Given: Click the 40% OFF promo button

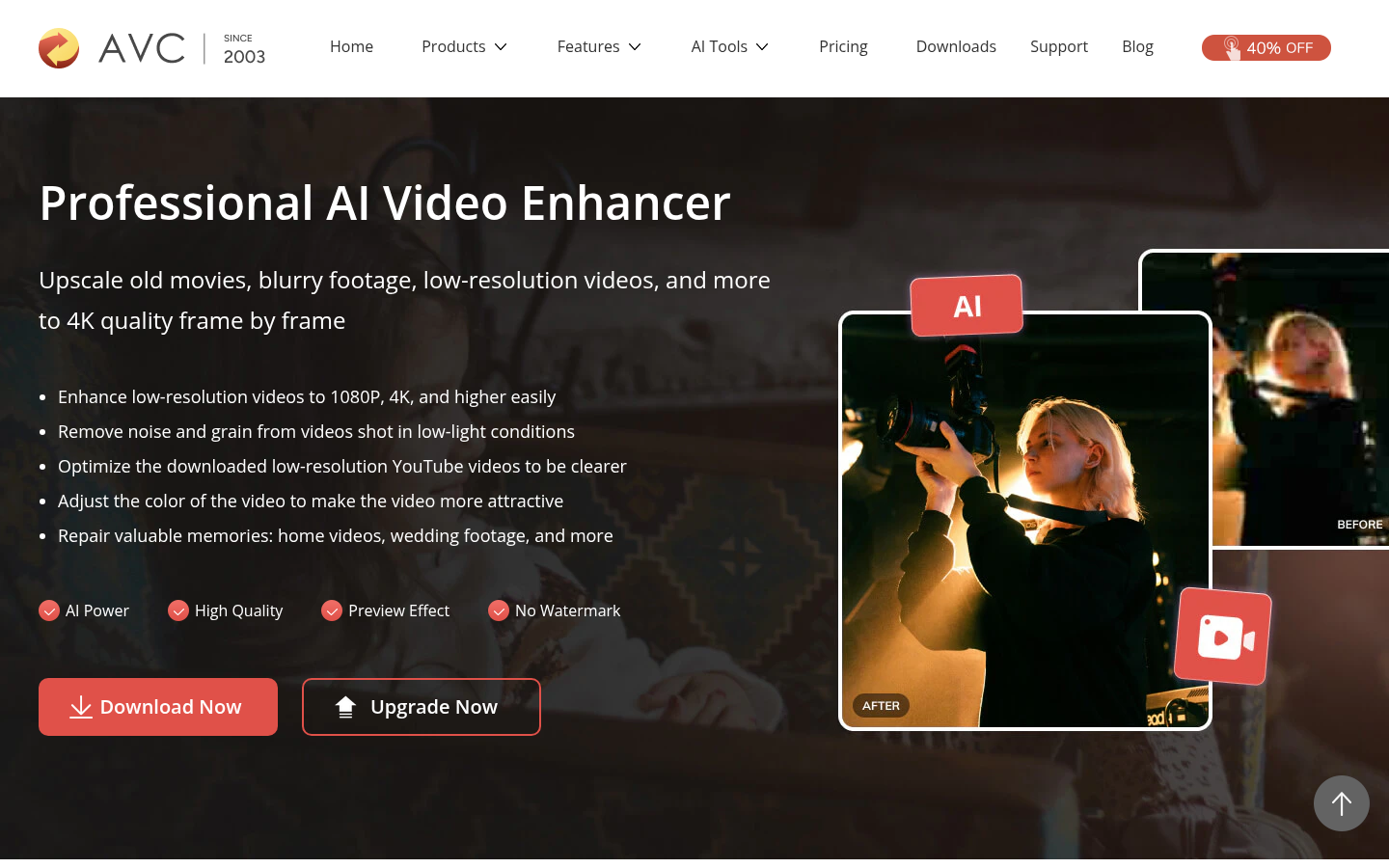Looking at the screenshot, I should [x=1266, y=47].
